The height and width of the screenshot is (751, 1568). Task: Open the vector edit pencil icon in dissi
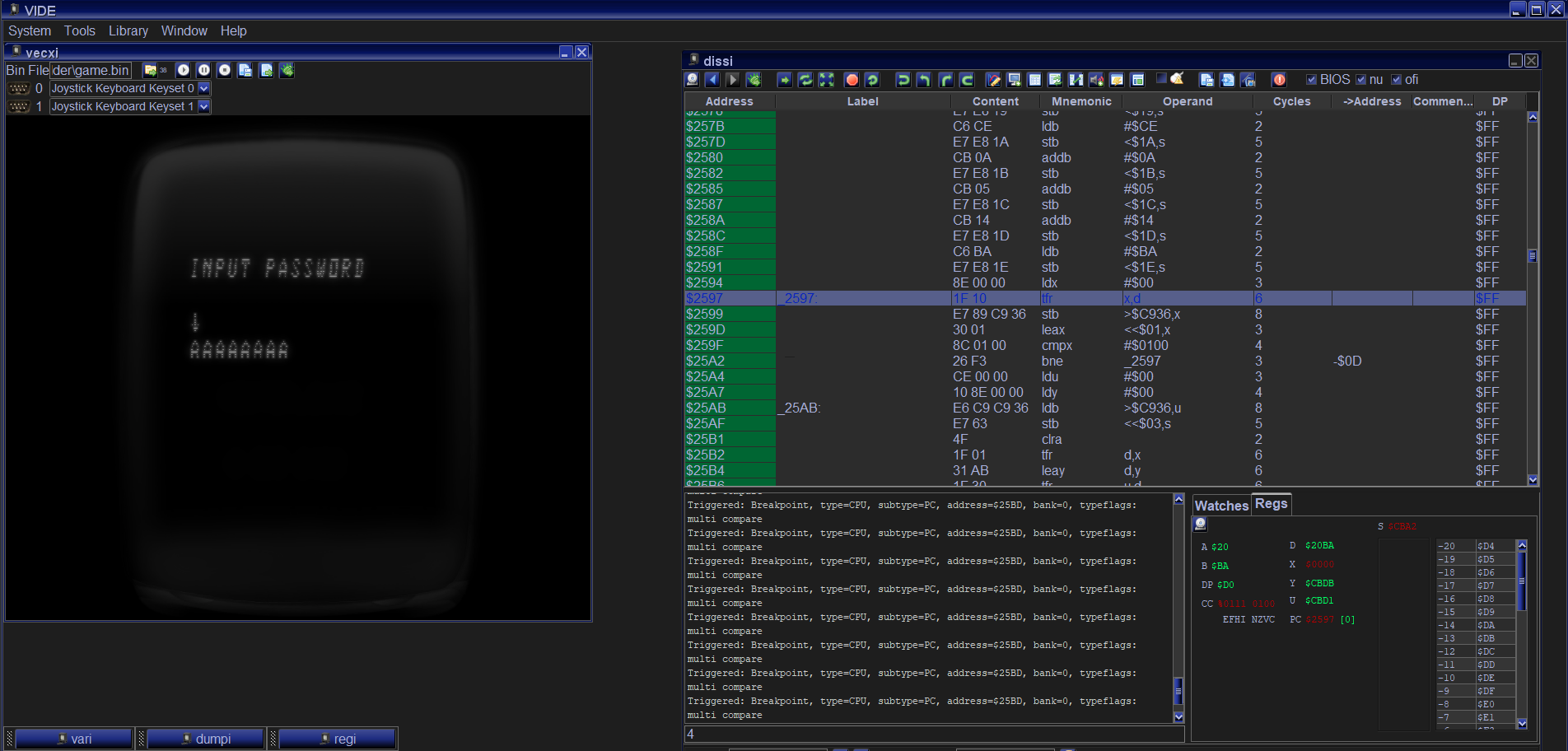coord(994,80)
